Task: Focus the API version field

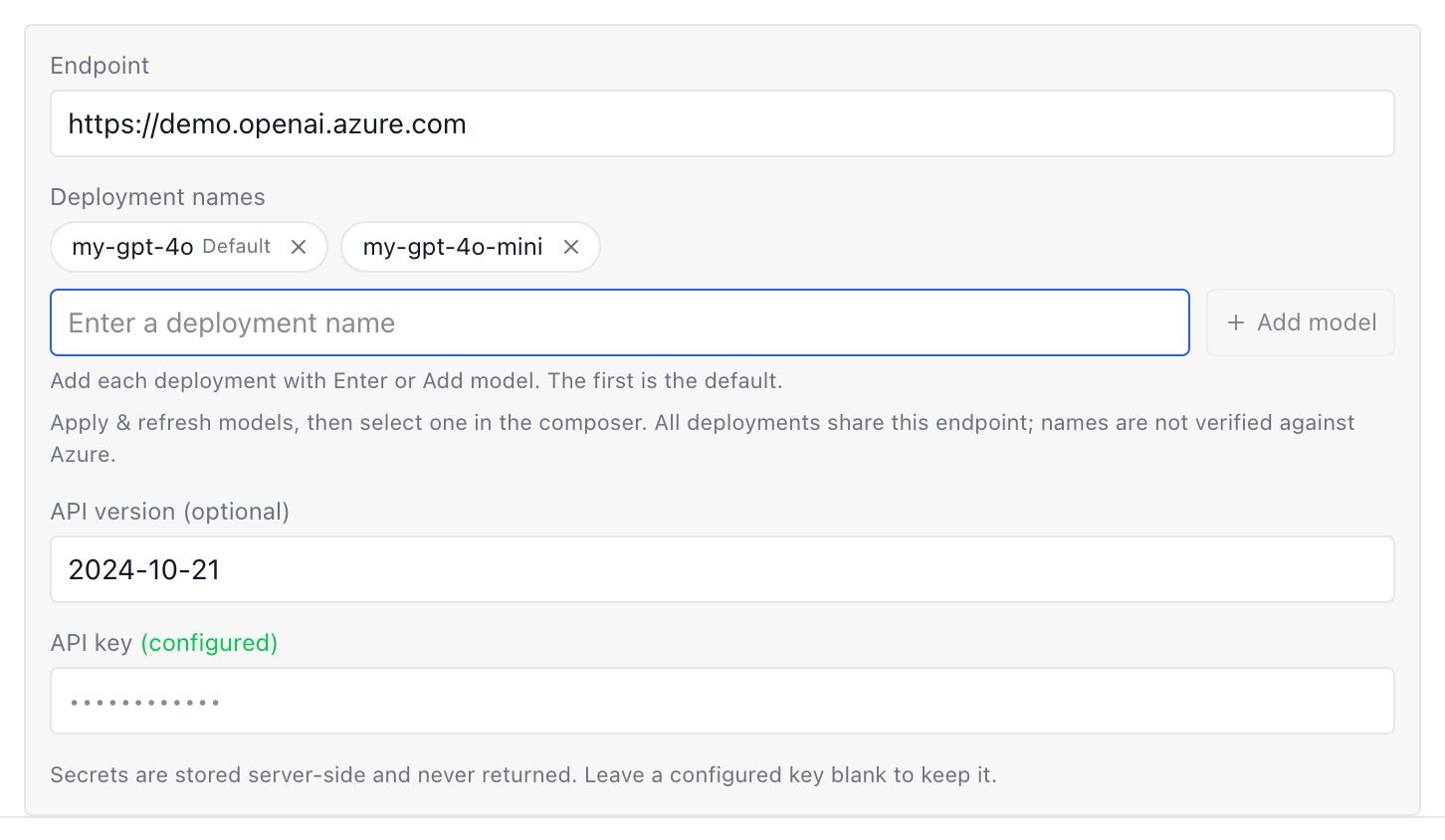Action: [x=722, y=569]
